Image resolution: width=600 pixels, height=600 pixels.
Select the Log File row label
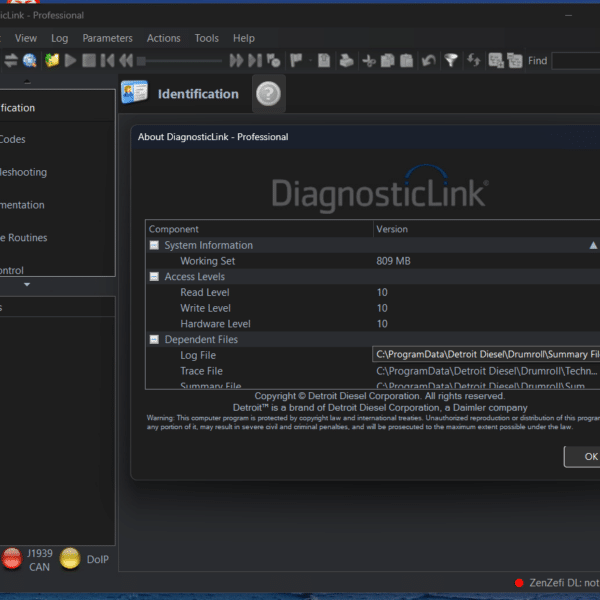(198, 355)
